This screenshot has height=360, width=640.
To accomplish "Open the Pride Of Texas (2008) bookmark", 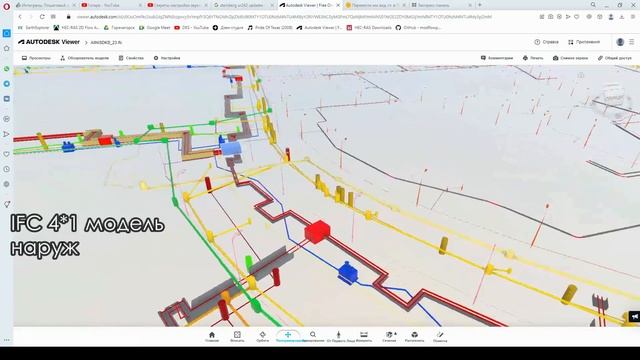I will click(270, 28).
